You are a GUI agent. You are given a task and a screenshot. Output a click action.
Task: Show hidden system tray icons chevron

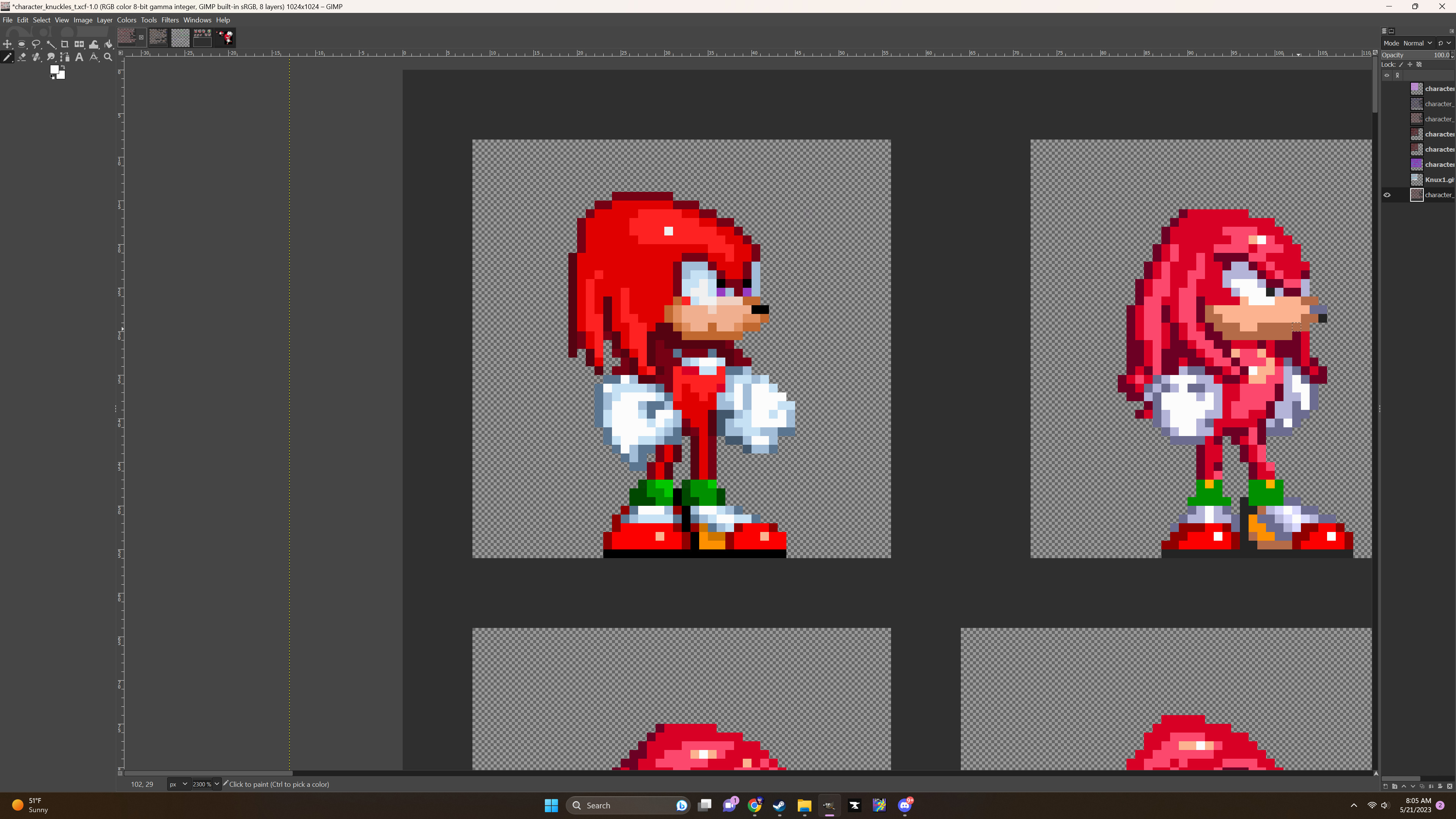click(1354, 805)
